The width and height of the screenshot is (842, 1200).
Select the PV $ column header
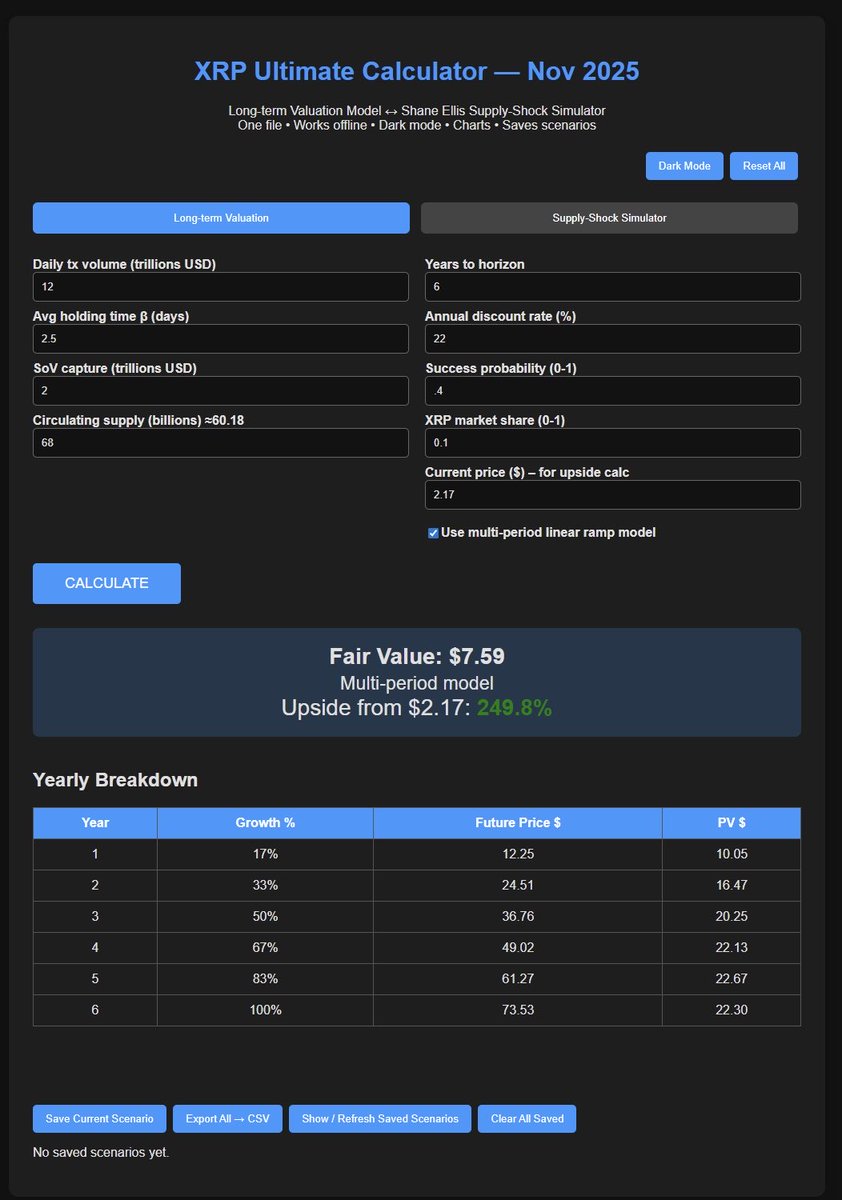pyautogui.click(x=731, y=823)
